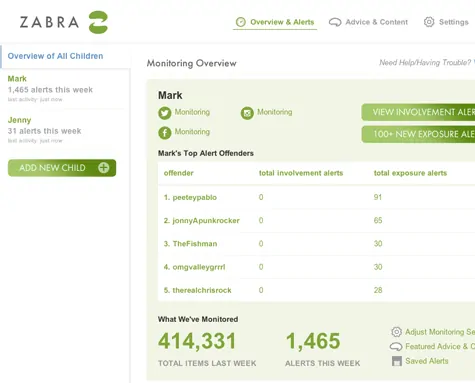Viewport: 475px width, 383px height.
Task: Click involvement count 0 for therealchrisrock
Action: (261, 290)
